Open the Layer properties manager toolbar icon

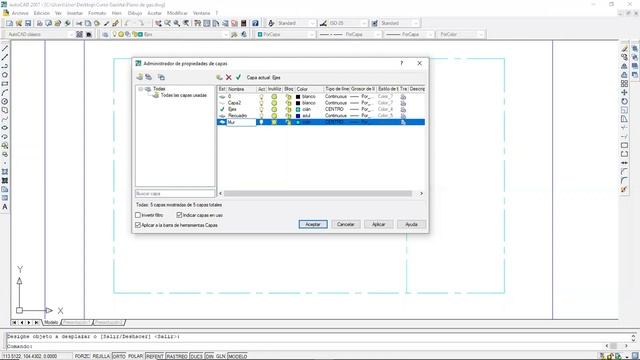pos(105,35)
